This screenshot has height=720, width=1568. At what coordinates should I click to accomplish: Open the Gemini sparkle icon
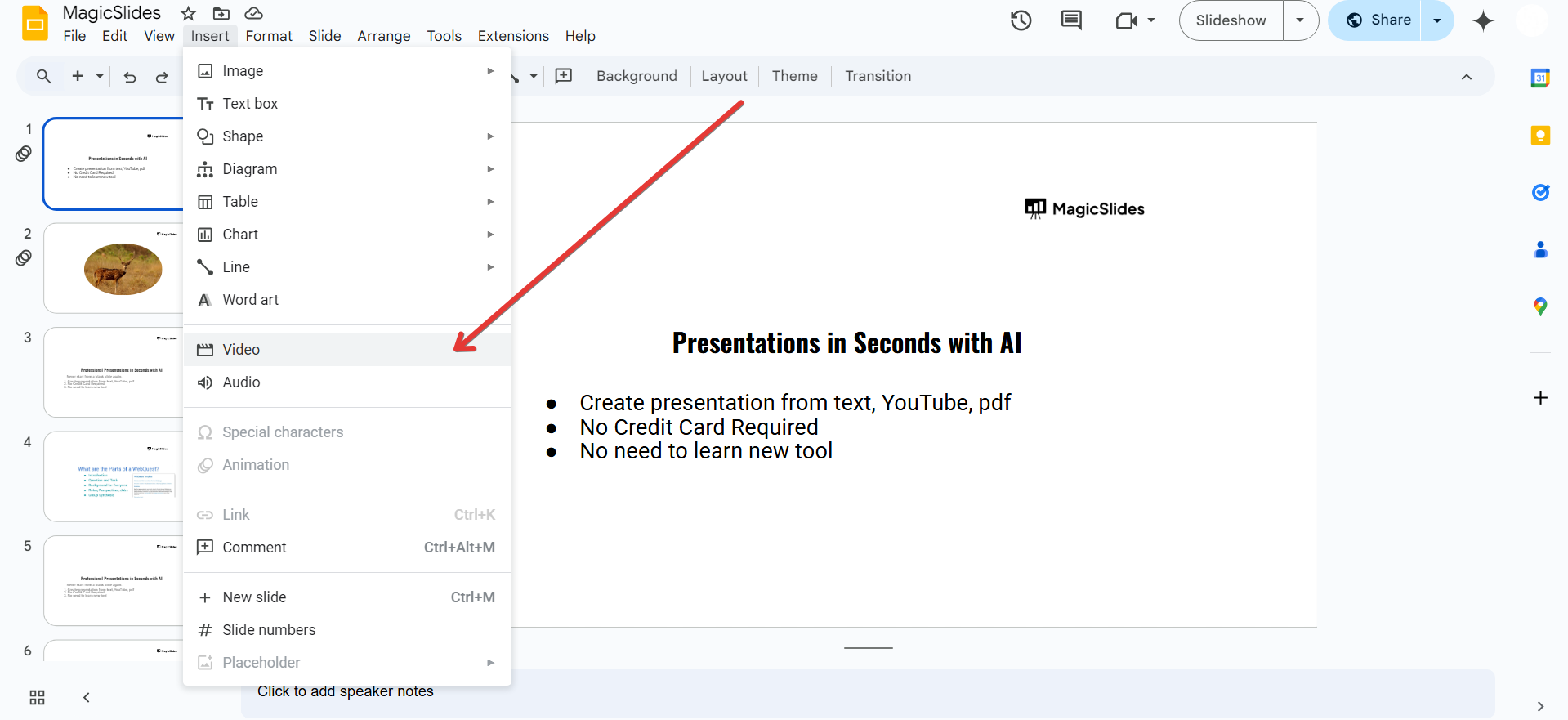click(1483, 20)
